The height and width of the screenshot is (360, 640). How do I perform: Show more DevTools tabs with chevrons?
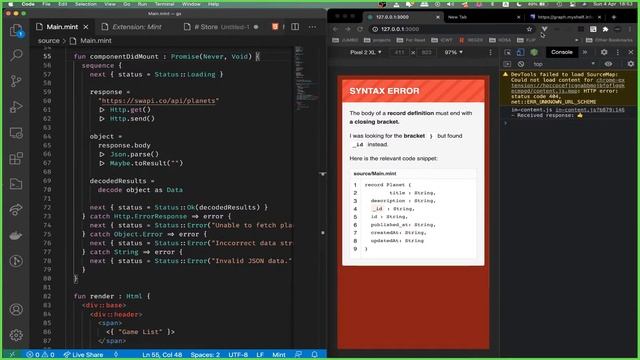[x=585, y=52]
